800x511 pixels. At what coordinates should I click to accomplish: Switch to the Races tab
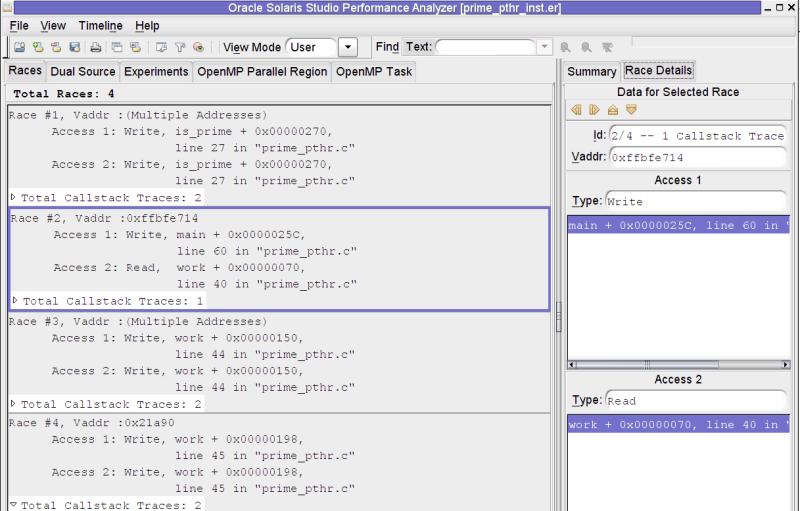tap(25, 70)
